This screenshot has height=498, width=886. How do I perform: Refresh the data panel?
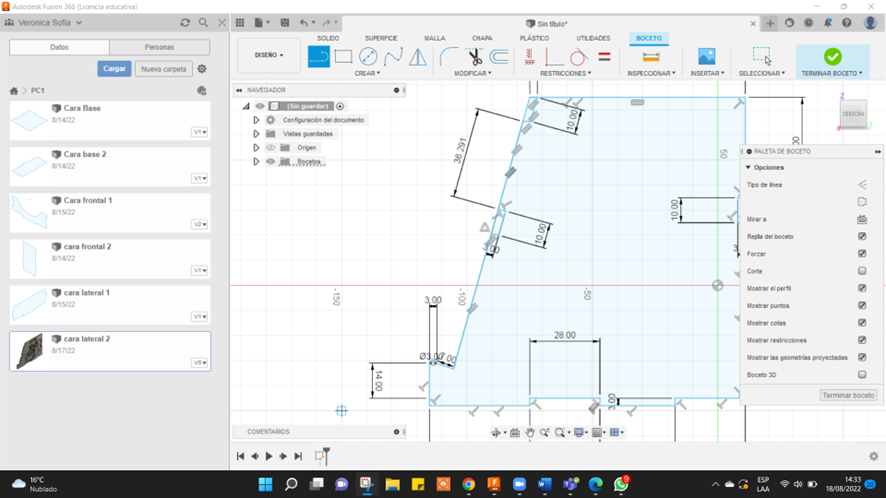point(185,23)
